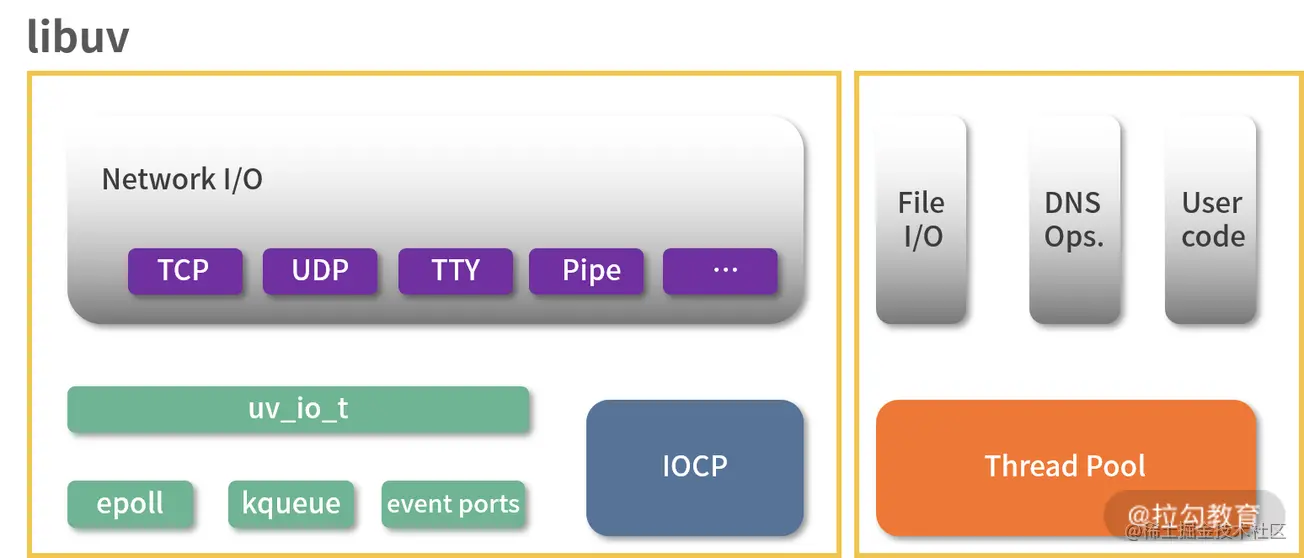Select the event ports block

point(453,504)
